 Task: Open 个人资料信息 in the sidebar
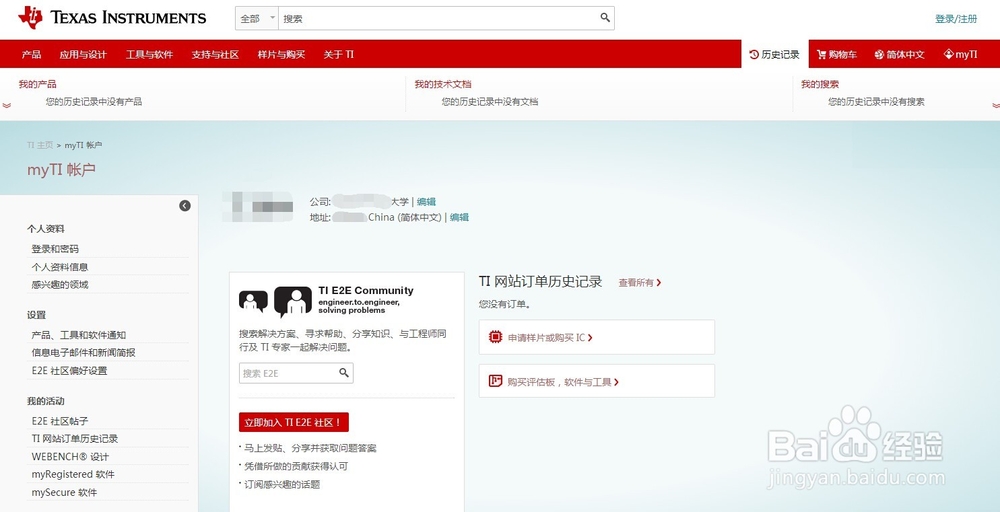pyautogui.click(x=60, y=267)
